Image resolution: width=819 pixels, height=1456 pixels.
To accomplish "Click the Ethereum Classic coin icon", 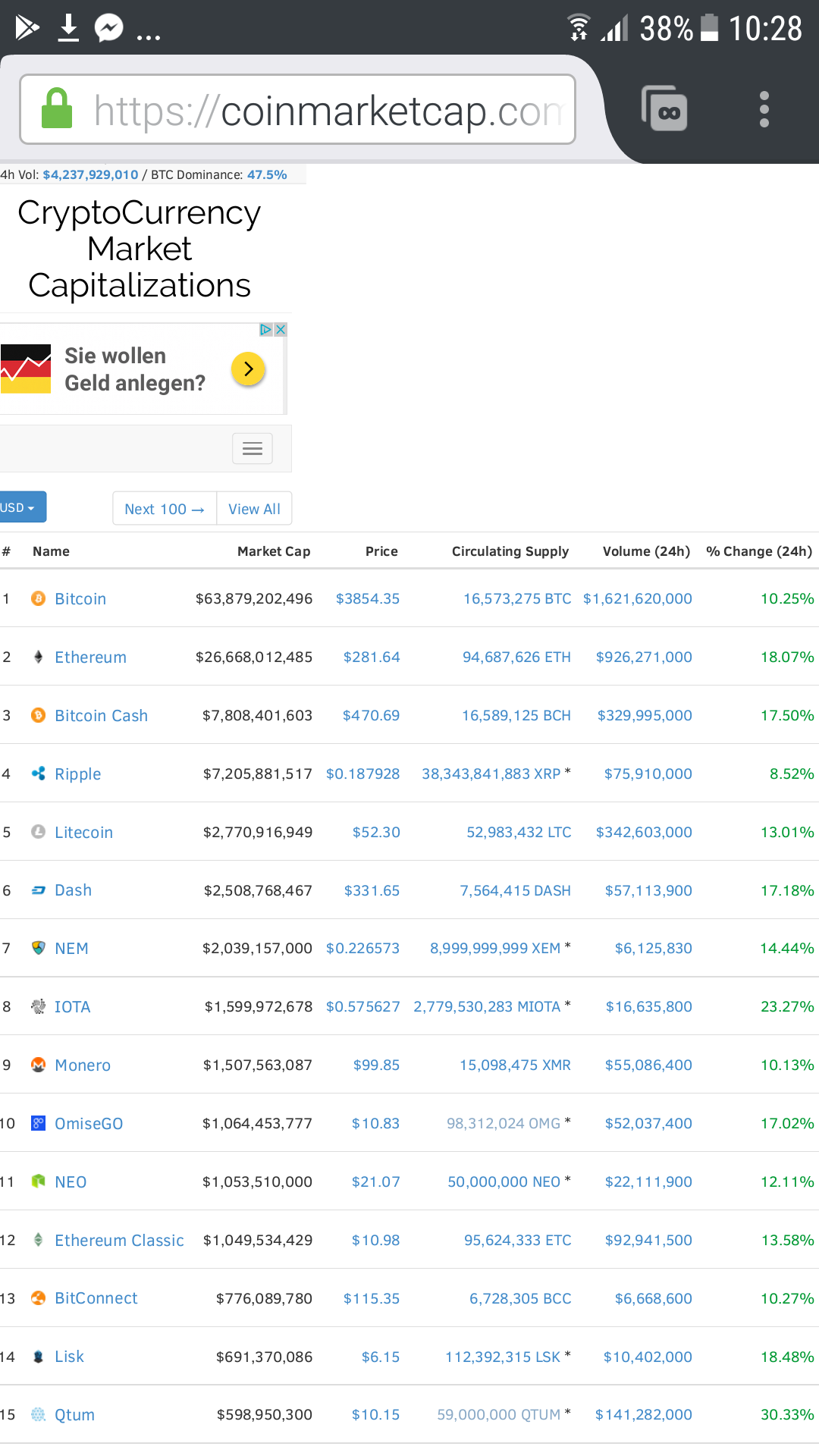I will (38, 1240).
